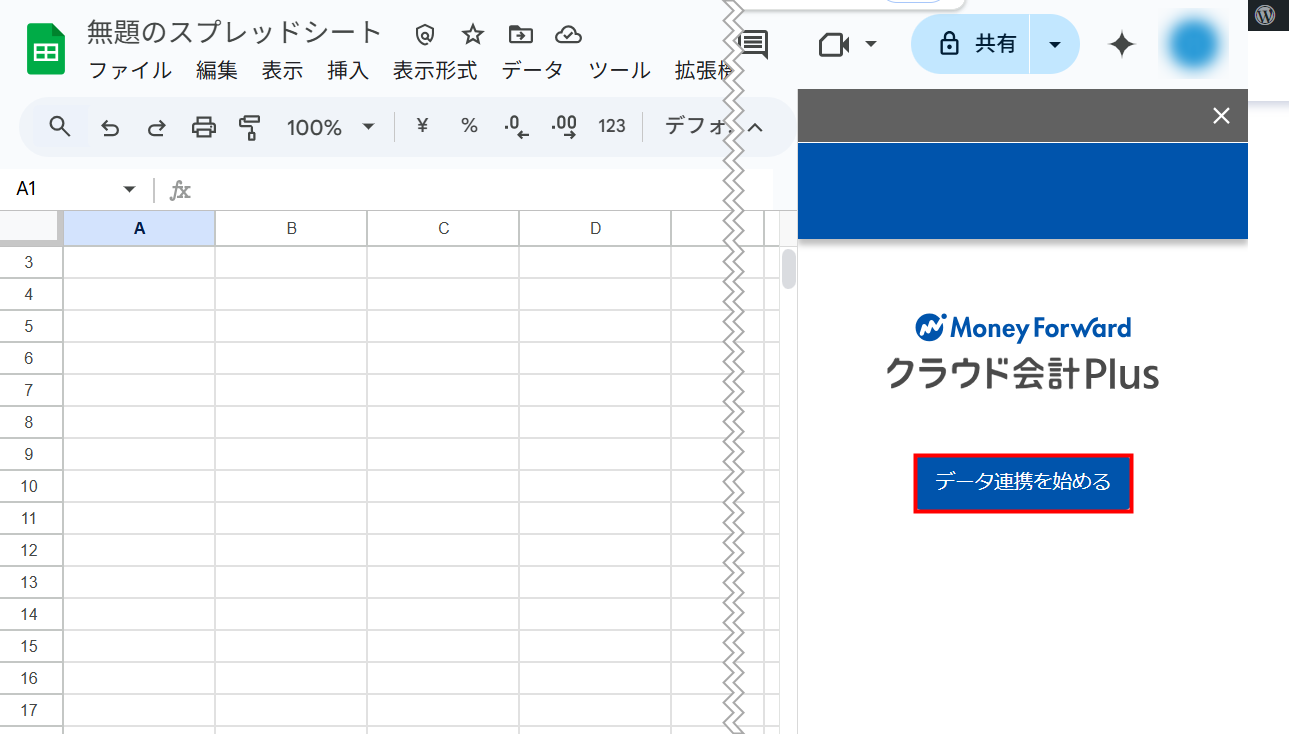The image size is (1289, 734).
Task: Open the 表示 menu
Action: click(282, 71)
